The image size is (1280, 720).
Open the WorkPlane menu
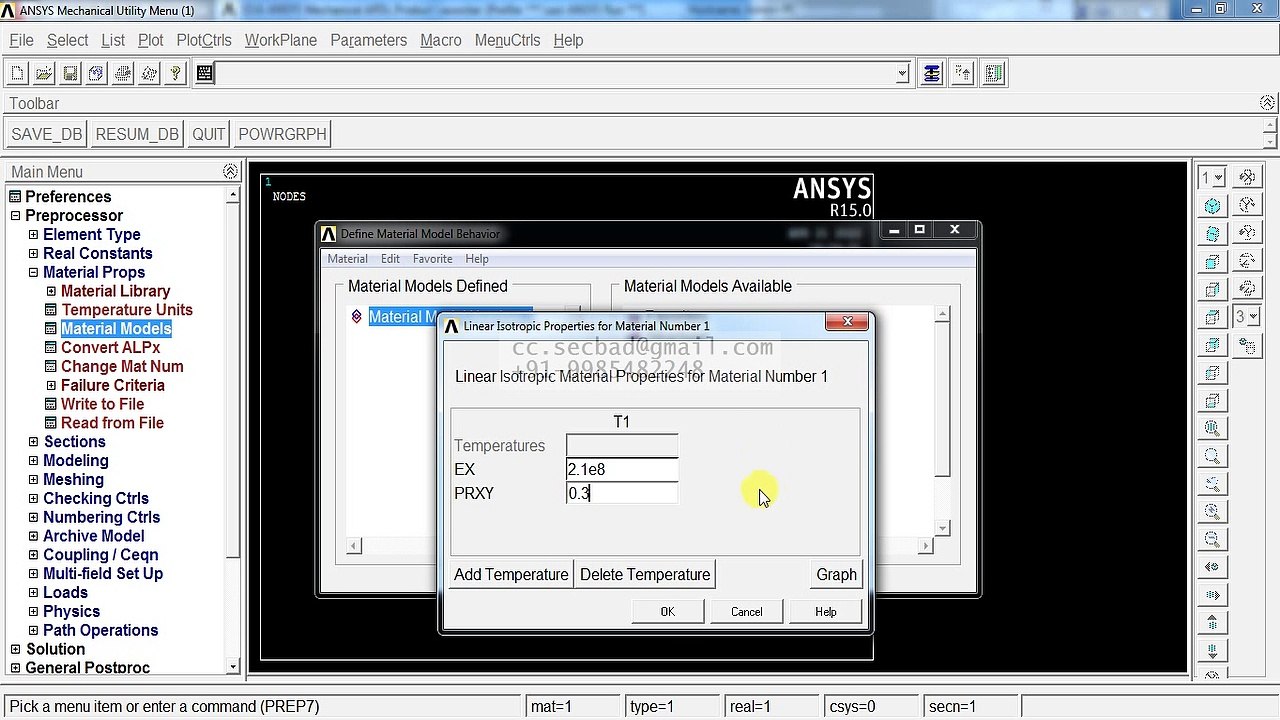(x=281, y=40)
